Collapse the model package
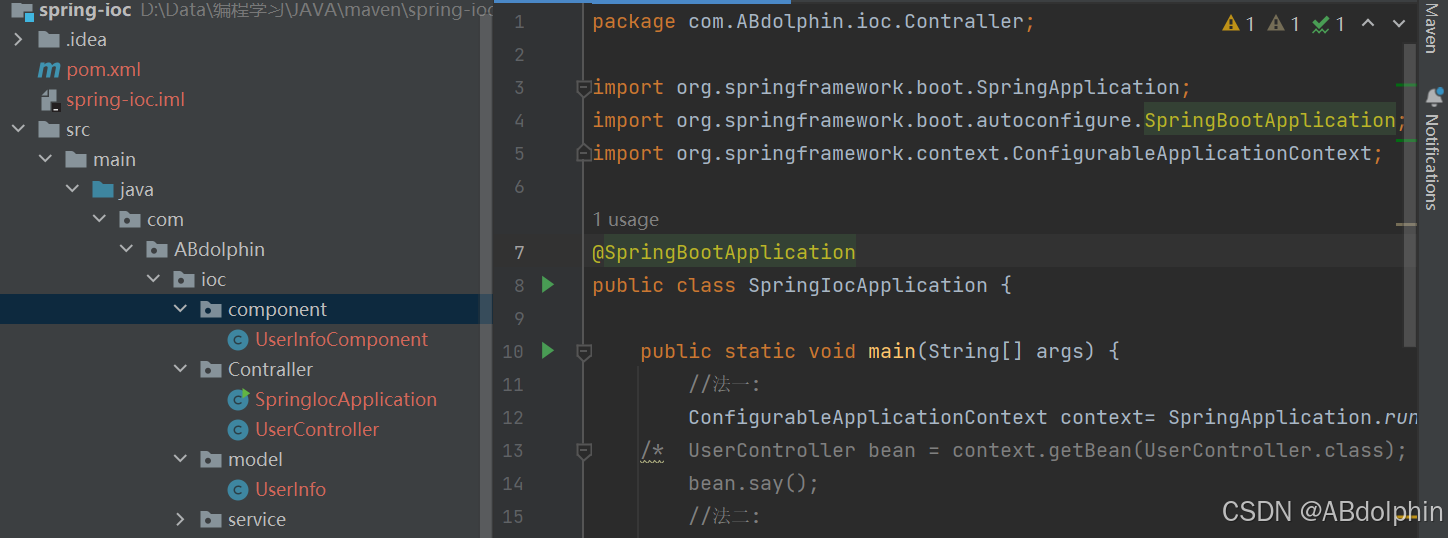The width and height of the screenshot is (1448, 538). [180, 460]
